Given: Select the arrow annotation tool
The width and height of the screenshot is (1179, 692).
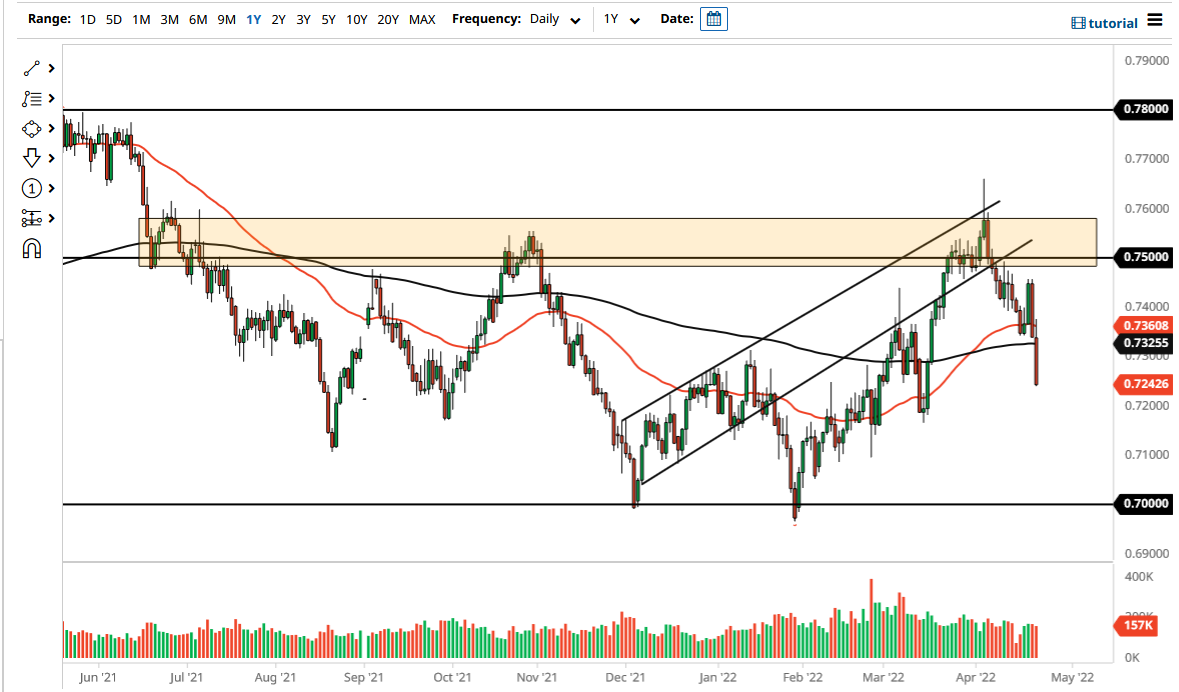Looking at the screenshot, I should pos(30,158).
